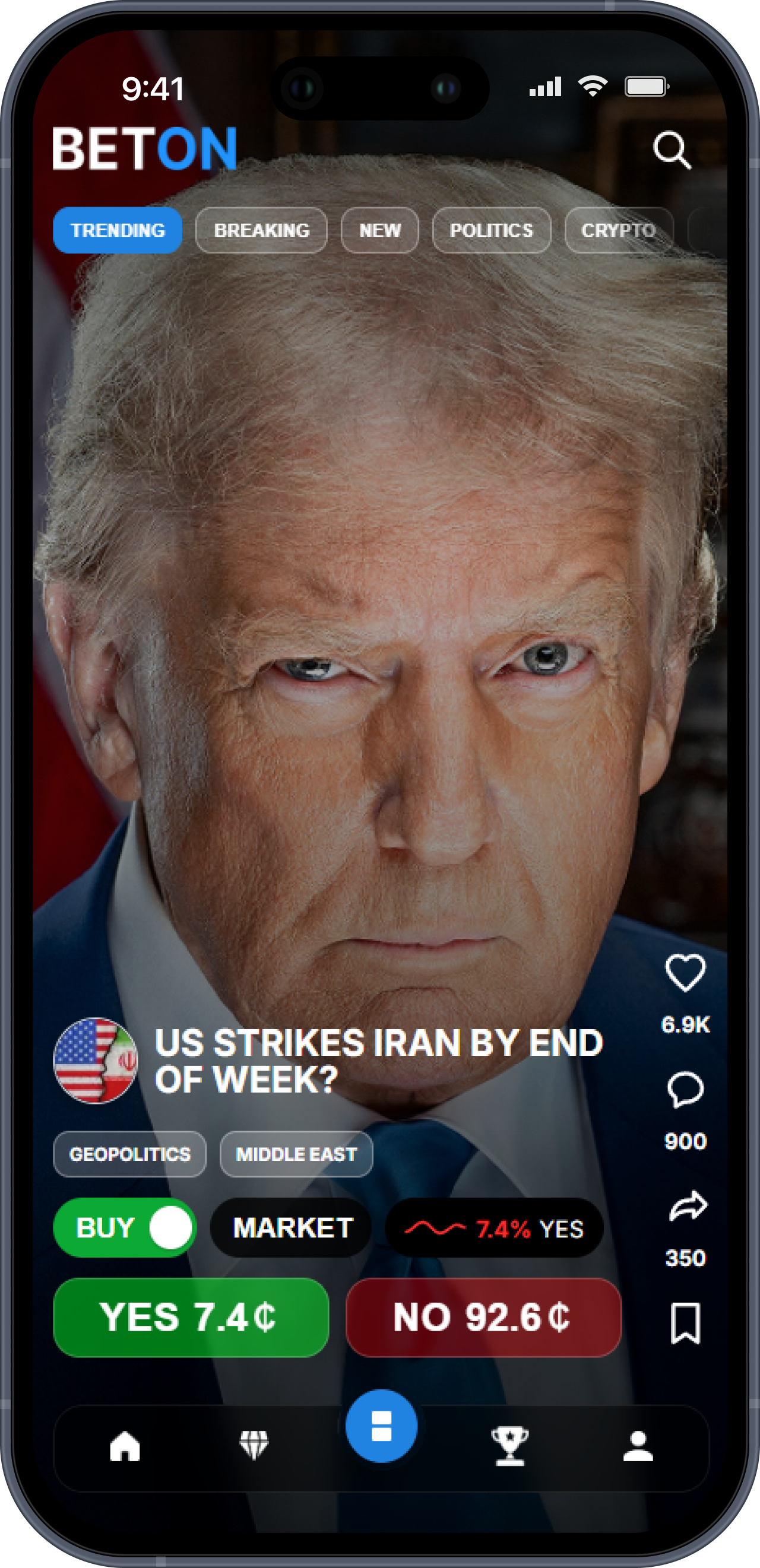Open comments via speech bubble icon
The width and height of the screenshot is (760, 1568).
tap(686, 1090)
